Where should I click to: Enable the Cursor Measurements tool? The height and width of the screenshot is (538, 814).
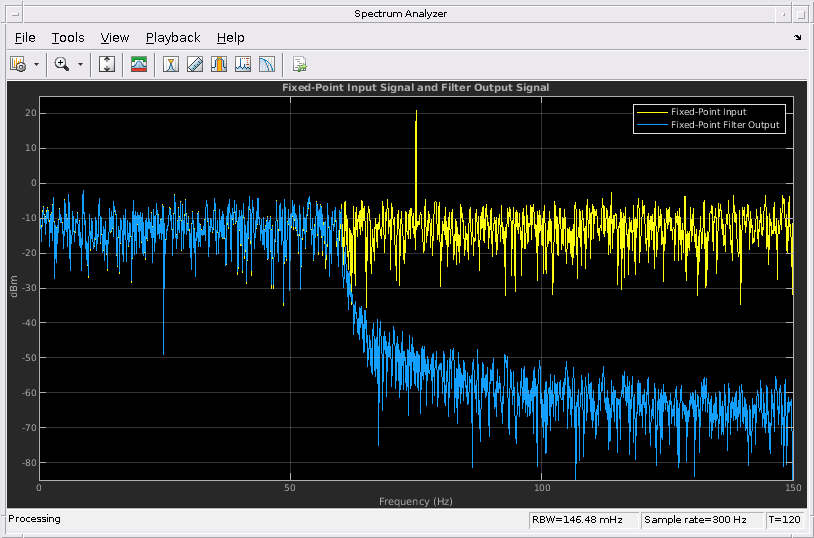click(x=171, y=64)
